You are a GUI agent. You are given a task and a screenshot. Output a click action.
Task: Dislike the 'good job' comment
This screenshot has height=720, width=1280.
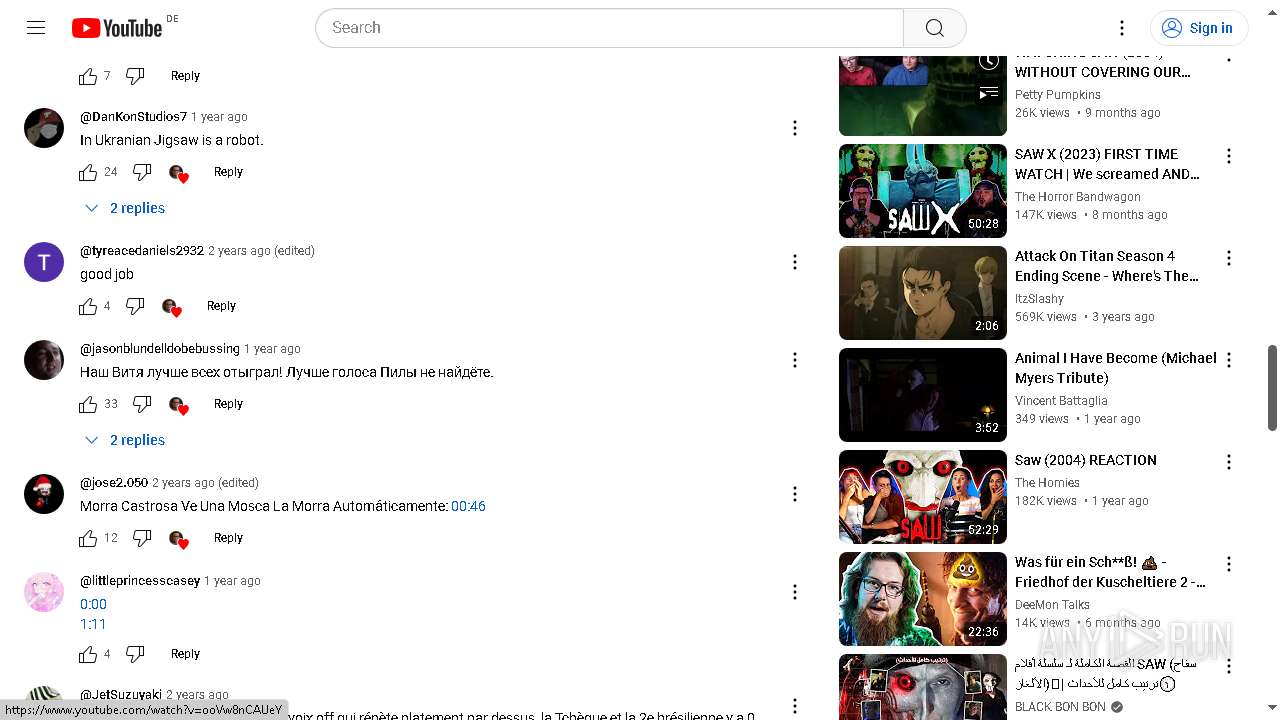135,306
